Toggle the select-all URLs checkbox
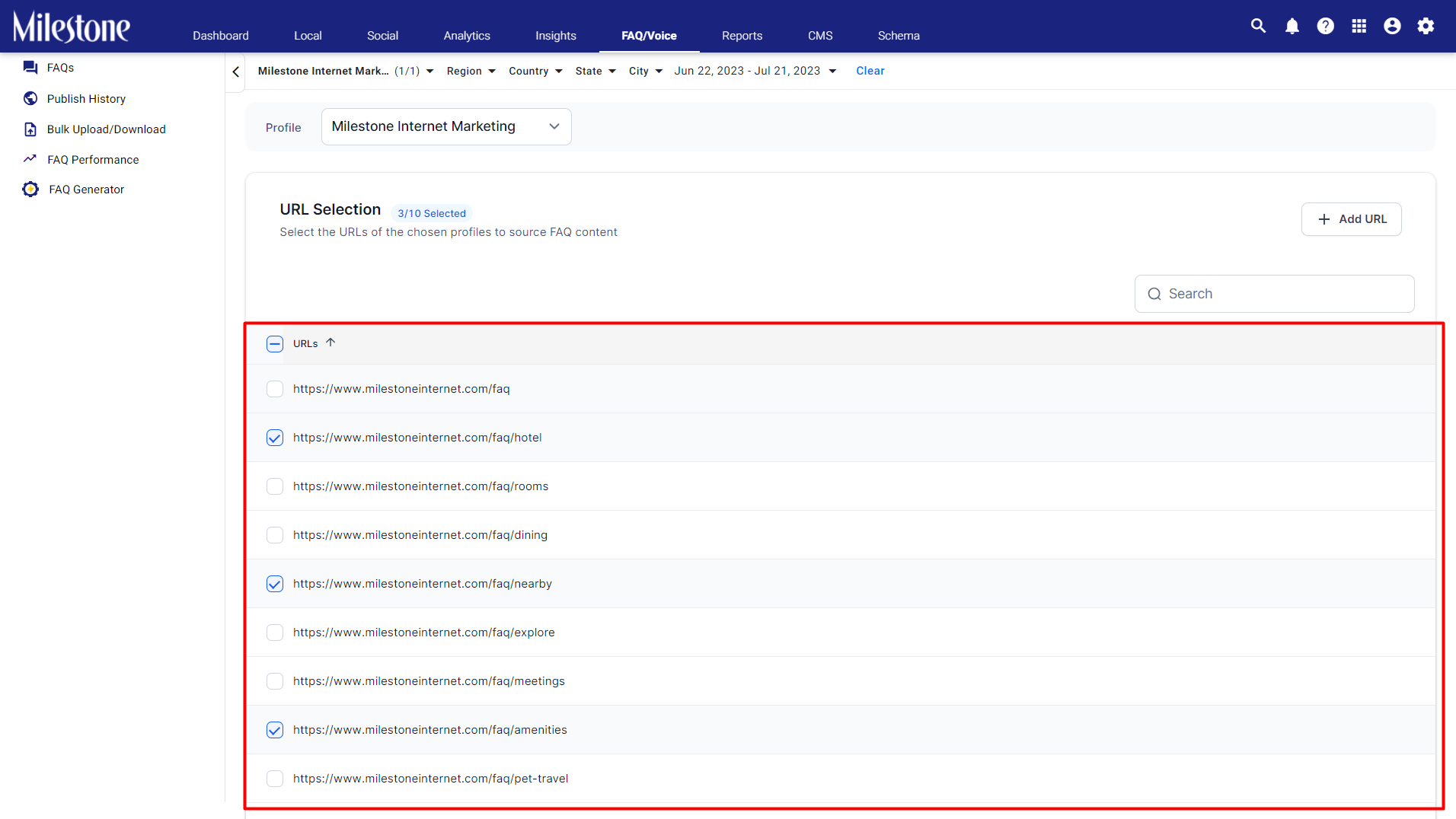The image size is (1456, 819). coord(275,344)
